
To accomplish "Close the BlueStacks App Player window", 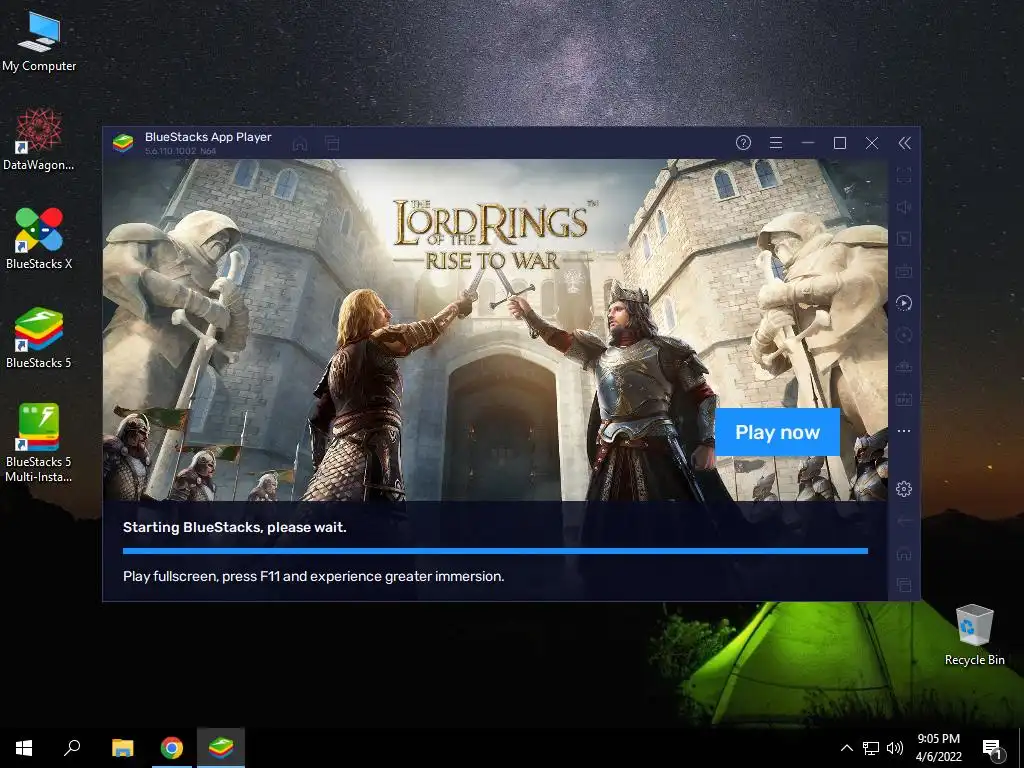I will [x=872, y=143].
